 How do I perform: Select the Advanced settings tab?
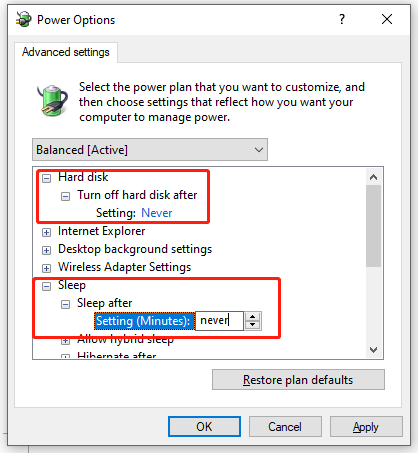click(66, 52)
